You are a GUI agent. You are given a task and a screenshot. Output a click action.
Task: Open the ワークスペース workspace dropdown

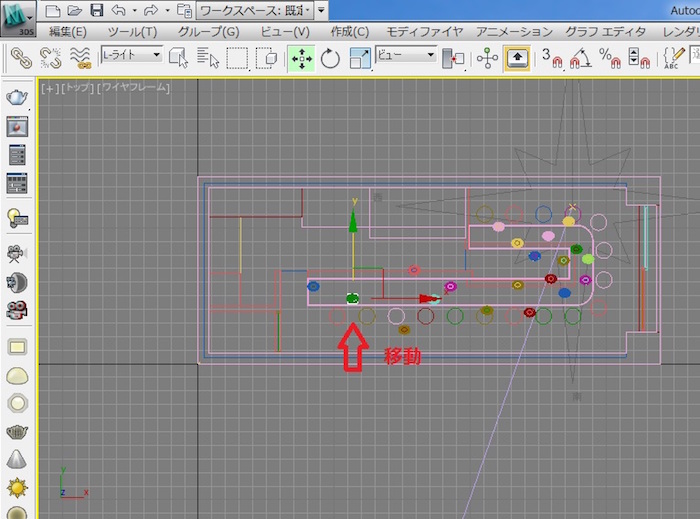tap(255, 10)
